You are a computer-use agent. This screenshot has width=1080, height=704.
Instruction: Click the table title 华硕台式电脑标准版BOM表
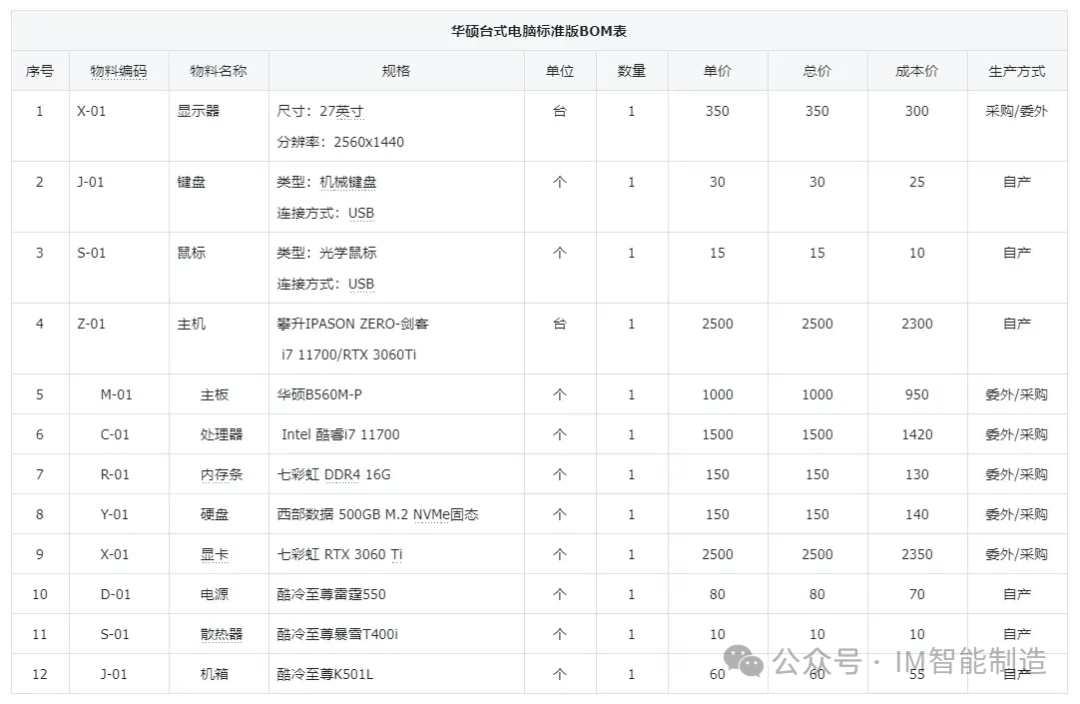(539, 31)
